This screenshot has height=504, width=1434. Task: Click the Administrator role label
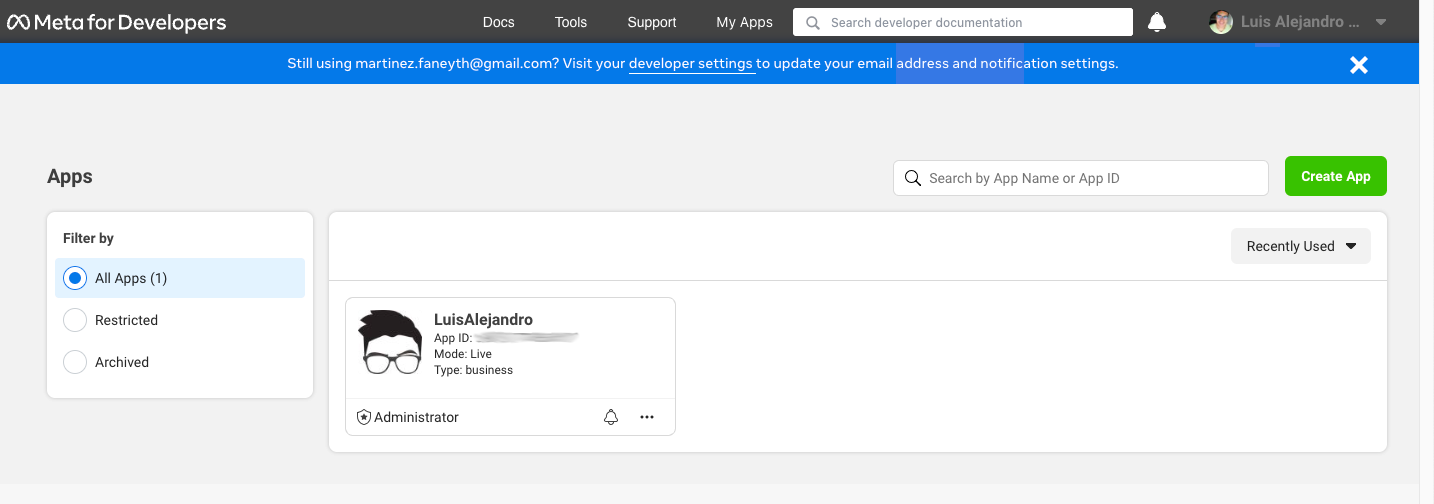(416, 417)
